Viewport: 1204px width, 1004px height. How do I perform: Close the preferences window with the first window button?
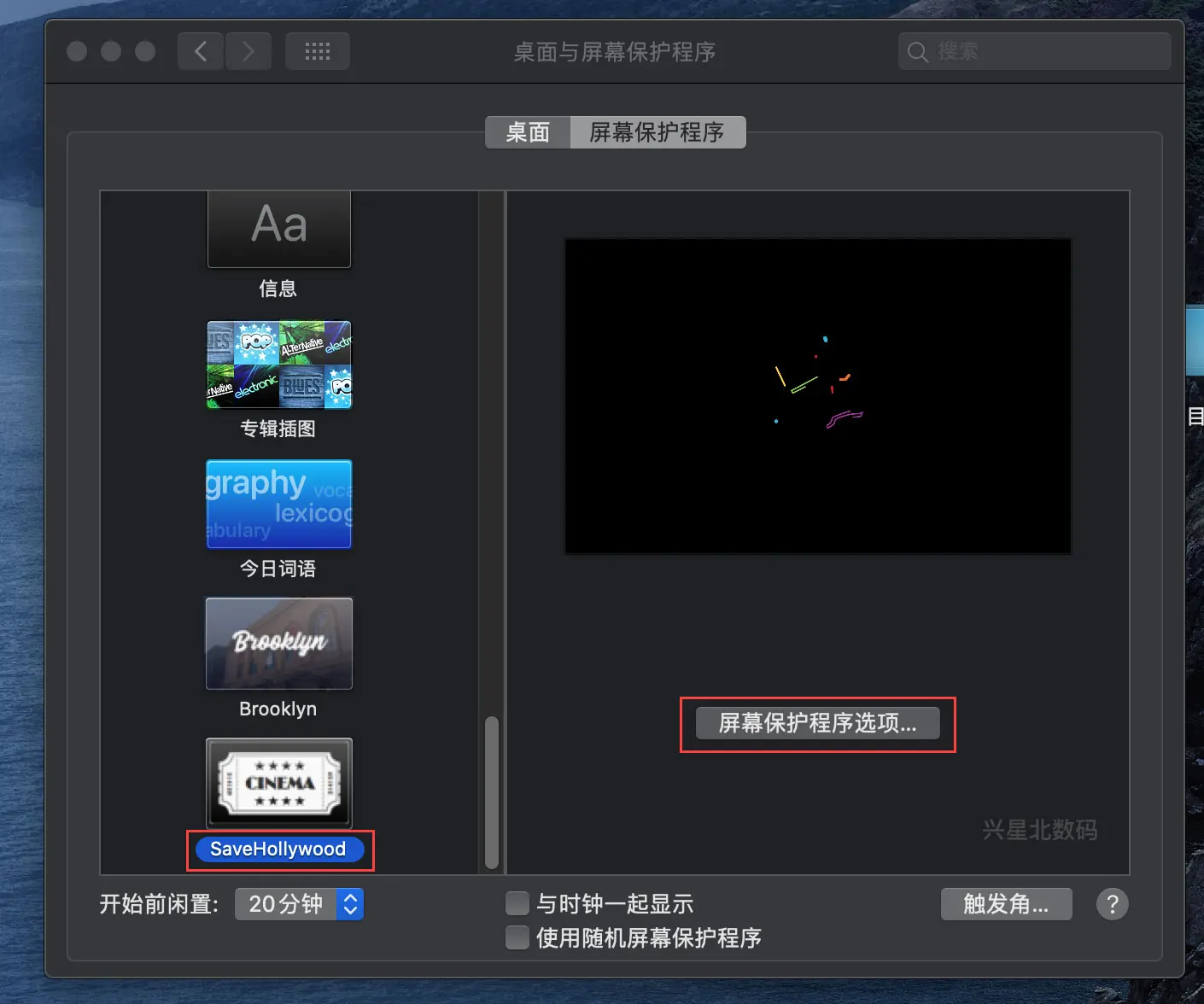[x=77, y=51]
